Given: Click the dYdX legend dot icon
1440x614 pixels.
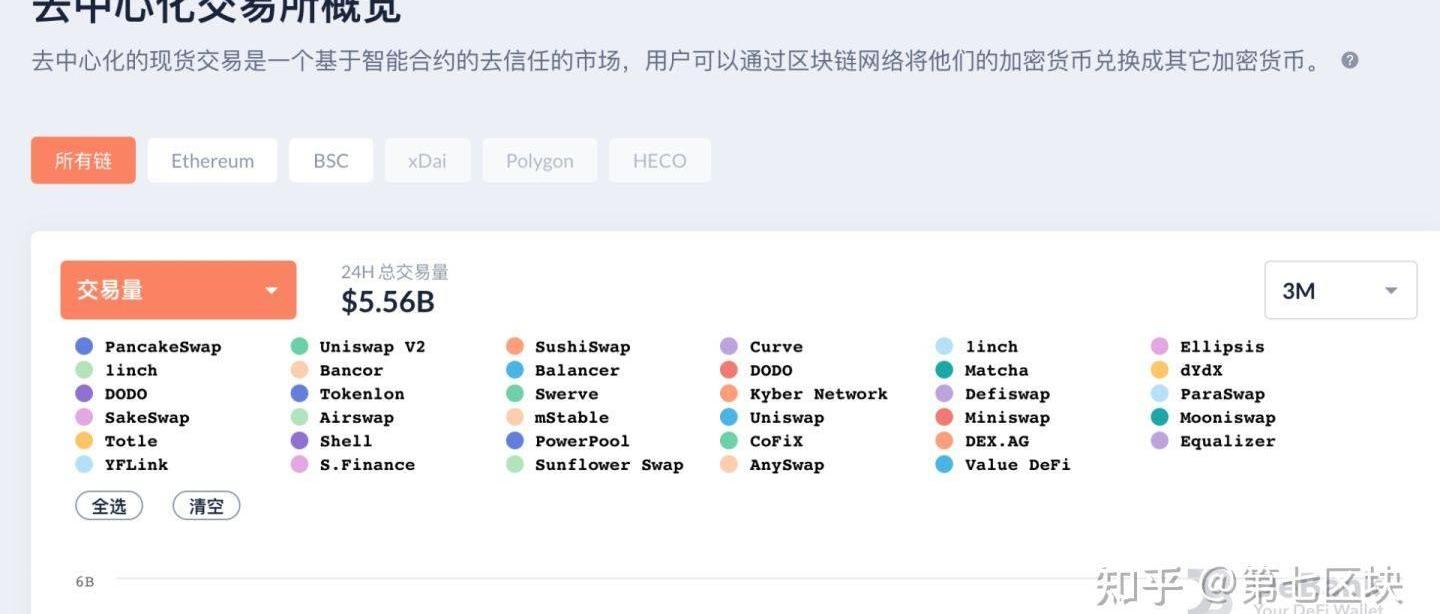Looking at the screenshot, I should click(x=1159, y=371).
